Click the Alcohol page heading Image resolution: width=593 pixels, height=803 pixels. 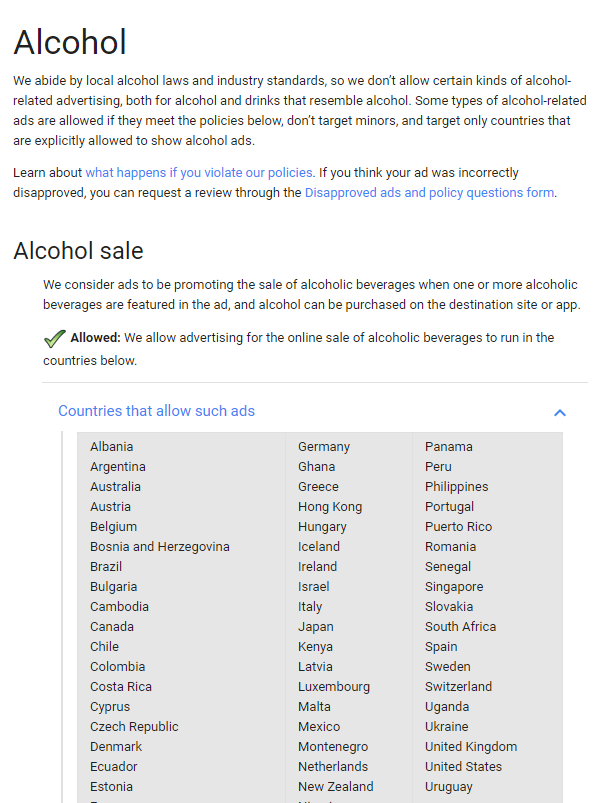click(x=70, y=42)
